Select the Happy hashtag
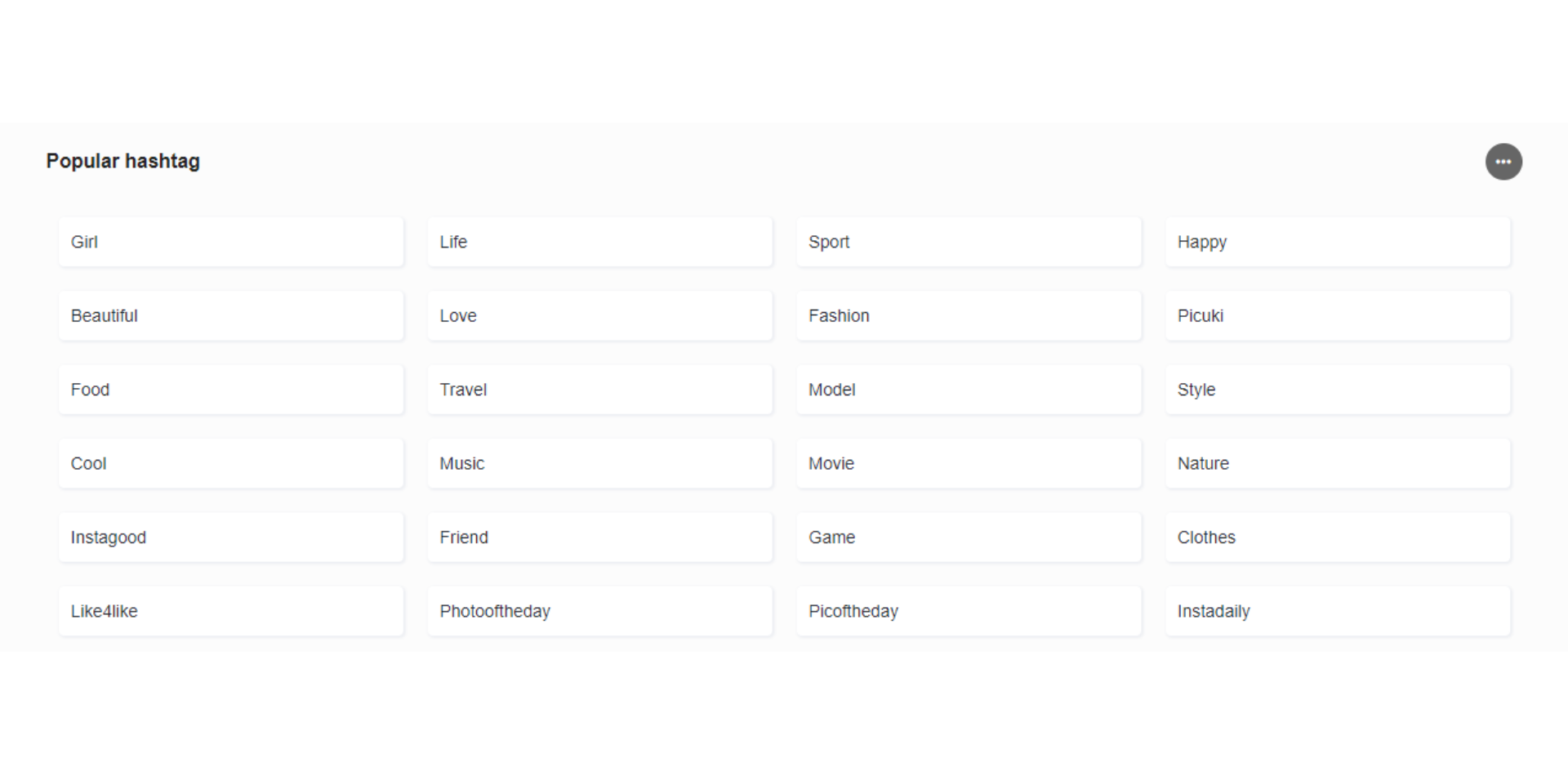This screenshot has width=1568, height=776. coord(1338,242)
